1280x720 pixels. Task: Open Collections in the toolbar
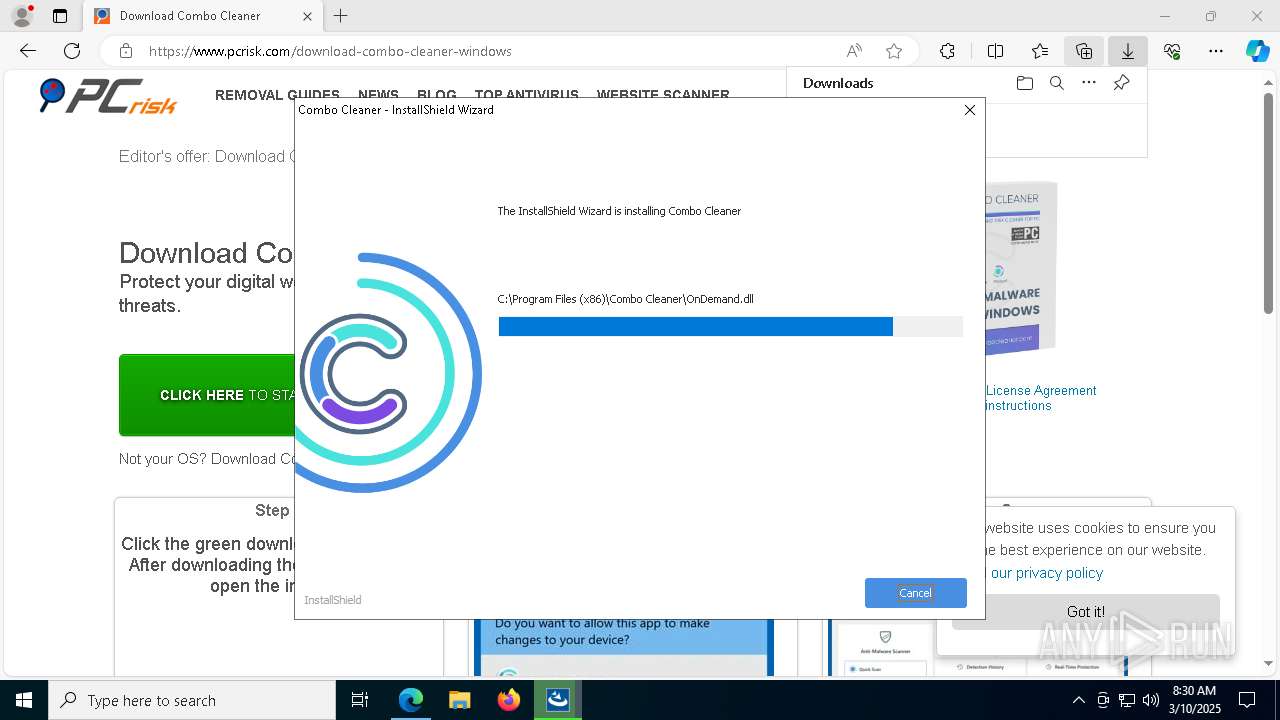(x=1084, y=51)
